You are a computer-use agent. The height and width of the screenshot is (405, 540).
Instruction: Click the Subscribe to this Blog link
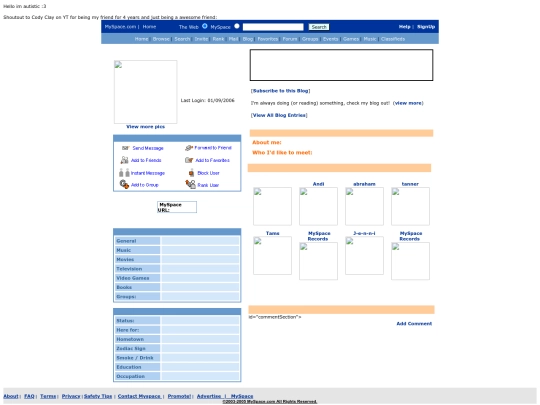point(280,91)
